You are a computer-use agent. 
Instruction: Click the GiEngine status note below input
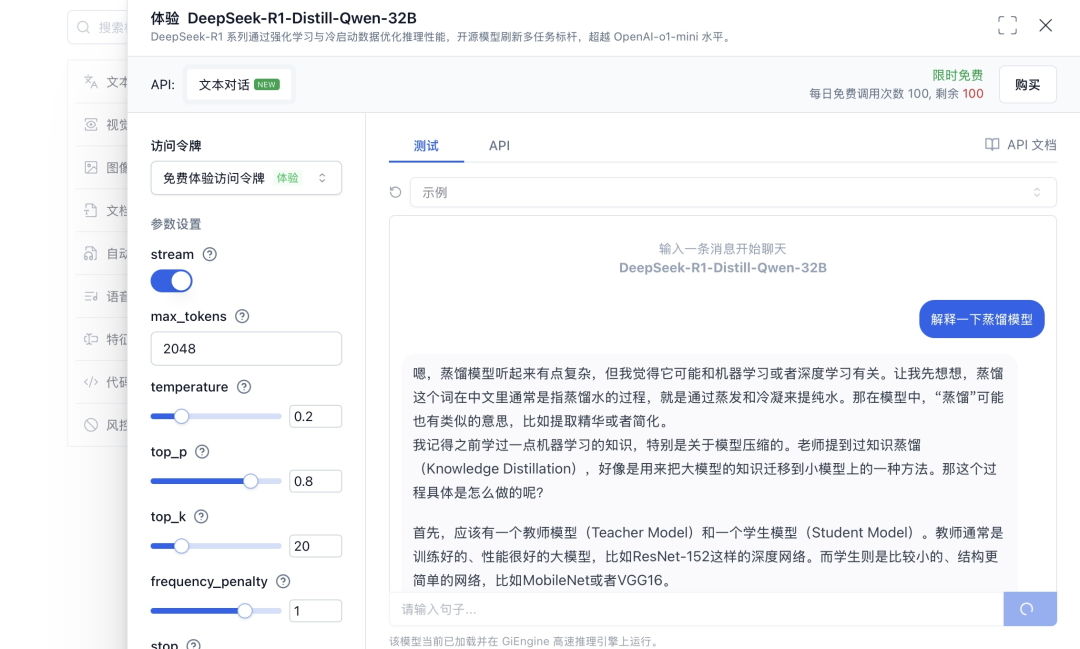pyautogui.click(x=523, y=641)
